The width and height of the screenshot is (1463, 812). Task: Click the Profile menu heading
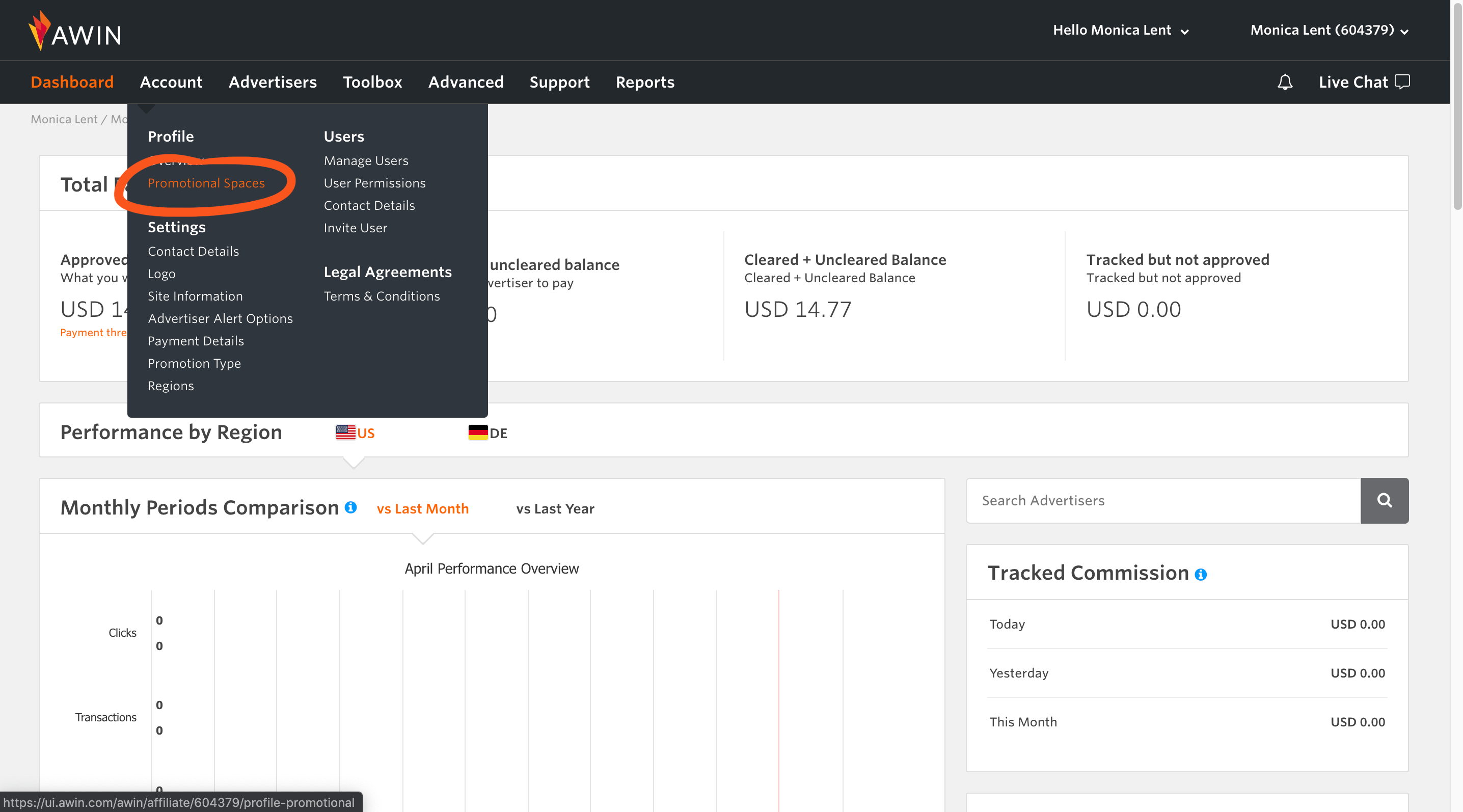pyautogui.click(x=170, y=137)
